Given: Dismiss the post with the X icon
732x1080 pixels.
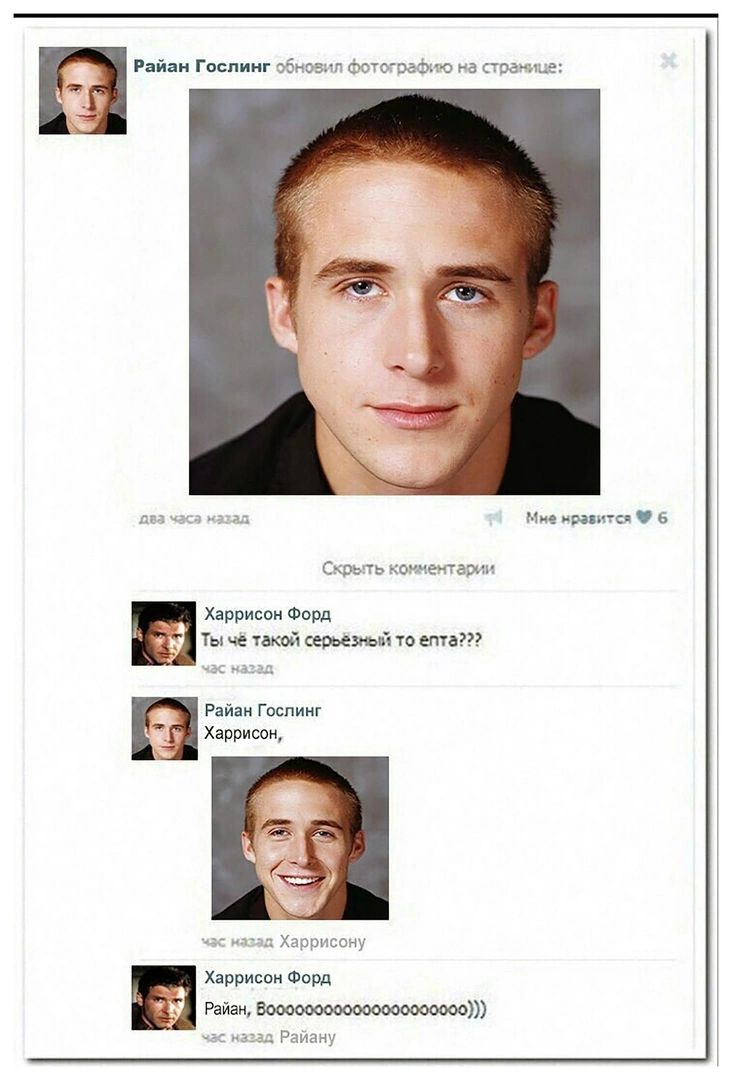Looking at the screenshot, I should tap(669, 61).
